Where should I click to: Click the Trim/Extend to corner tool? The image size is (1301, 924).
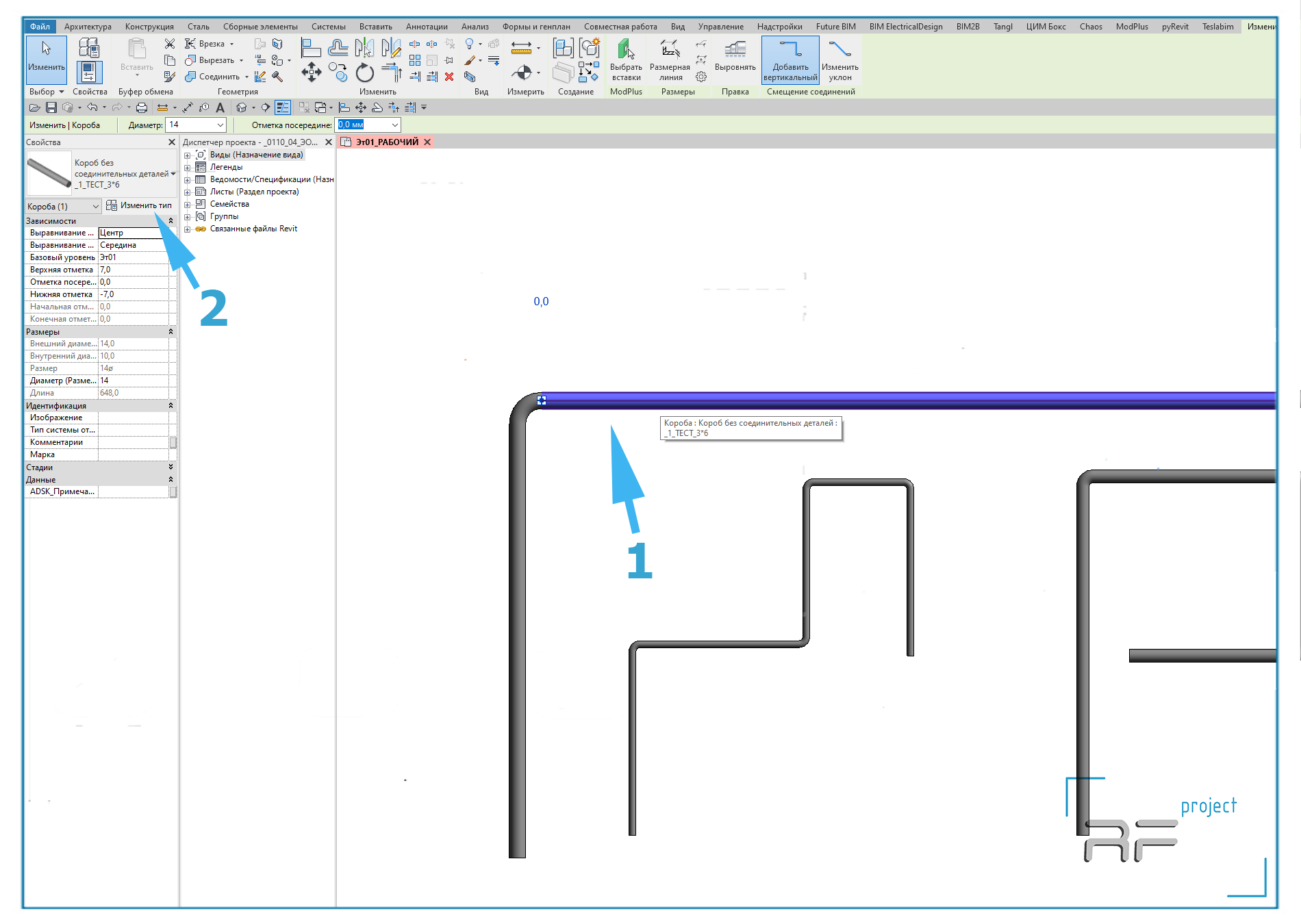(x=392, y=73)
